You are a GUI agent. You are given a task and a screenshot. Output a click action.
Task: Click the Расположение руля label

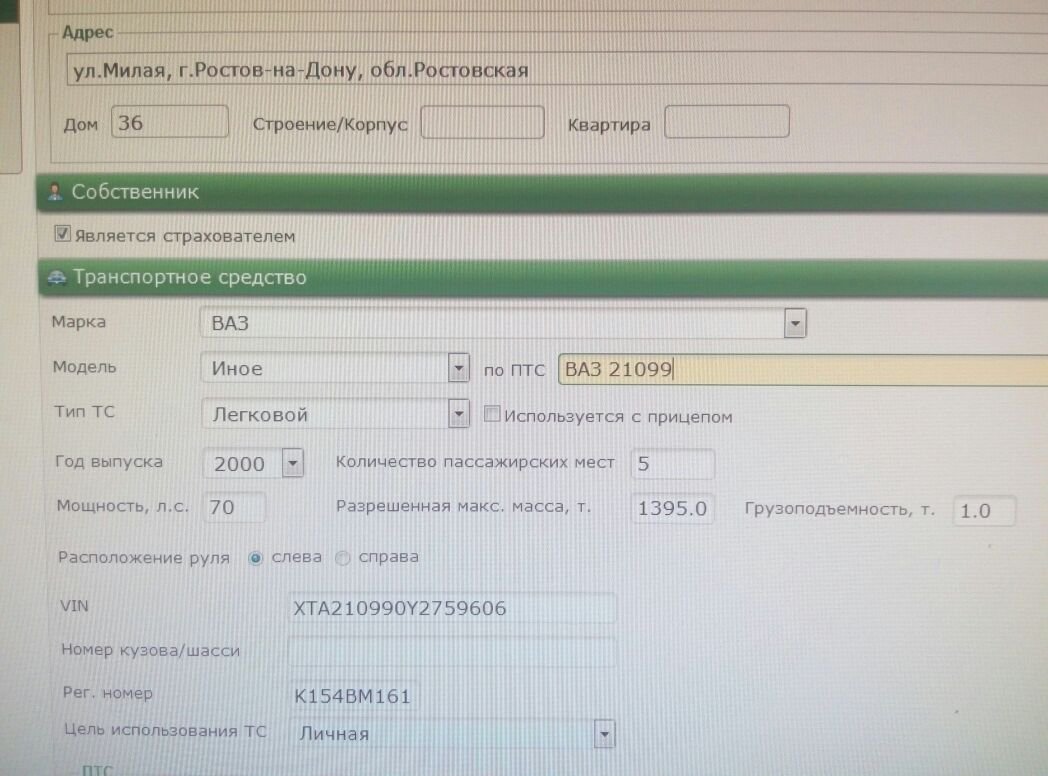tap(144, 557)
